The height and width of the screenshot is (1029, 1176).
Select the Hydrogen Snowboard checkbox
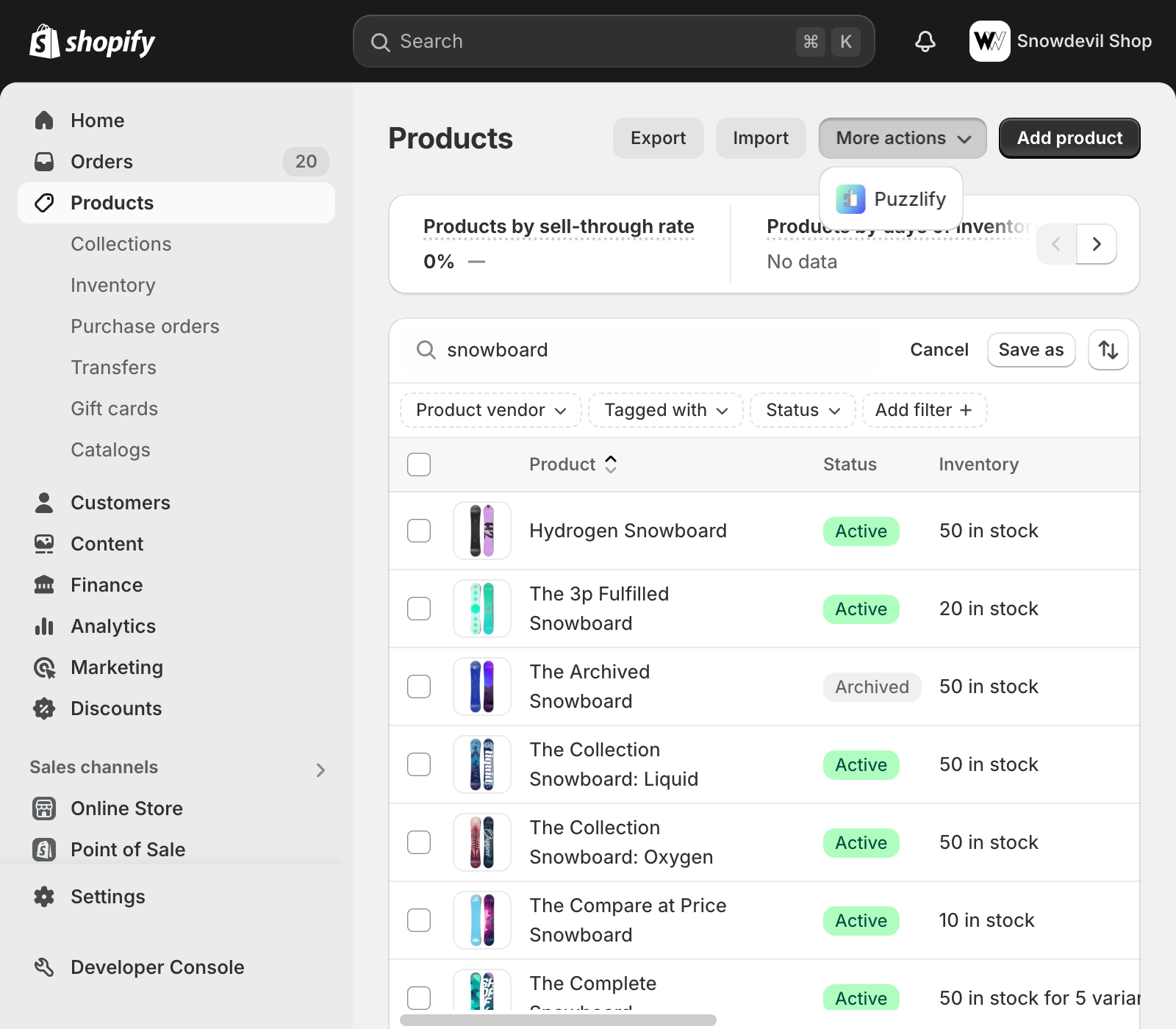pos(419,531)
